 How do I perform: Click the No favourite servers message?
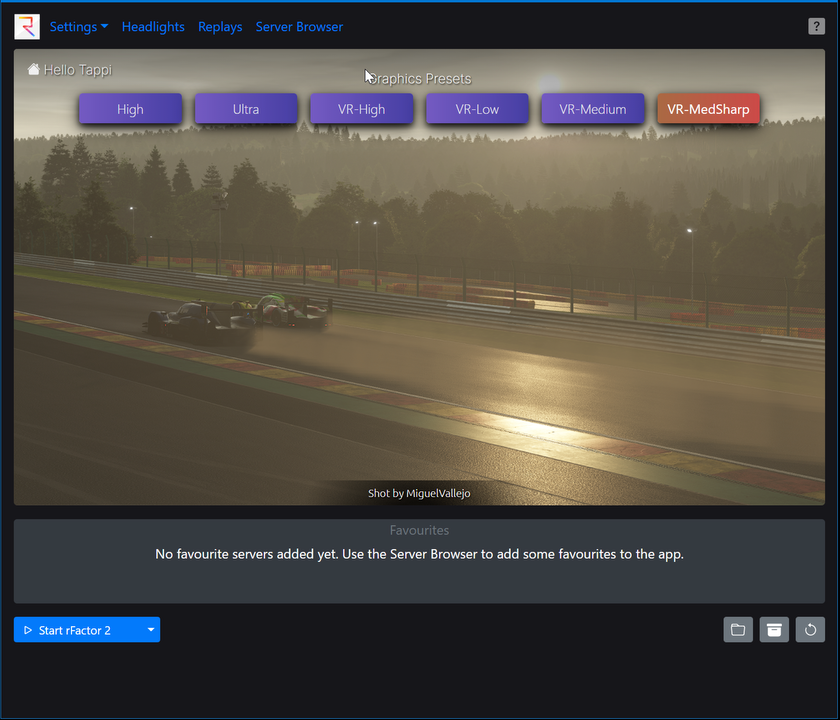(x=419, y=554)
